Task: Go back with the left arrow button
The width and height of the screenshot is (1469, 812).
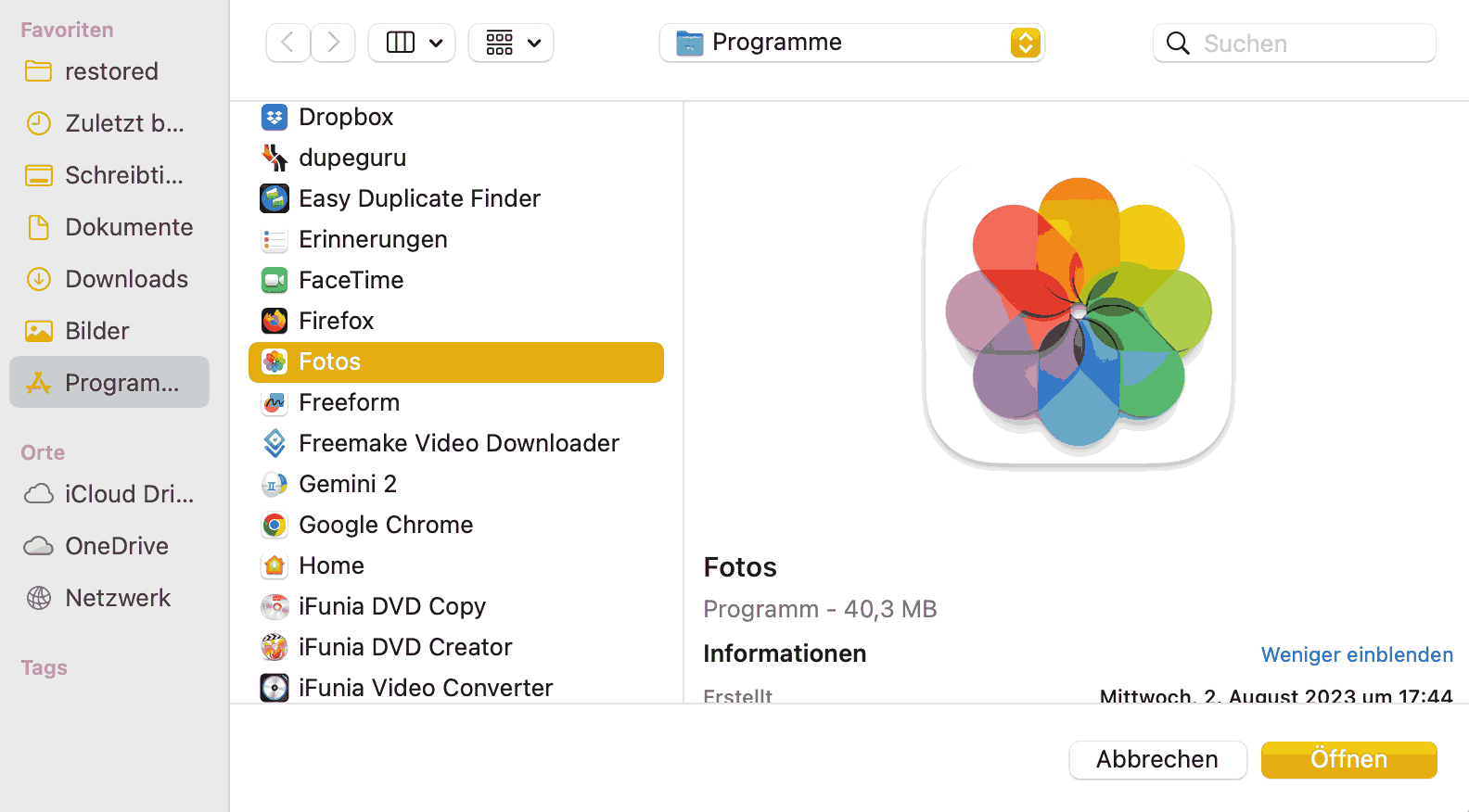Action: (x=288, y=43)
